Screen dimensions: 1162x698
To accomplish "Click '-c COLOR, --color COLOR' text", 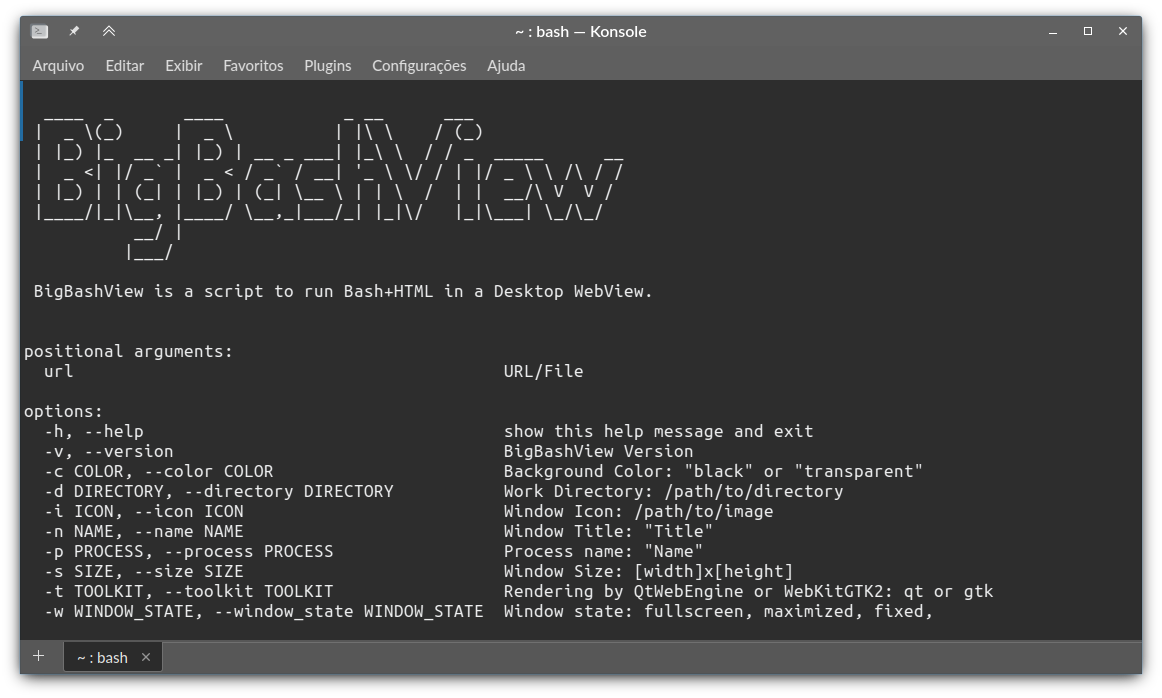I will (159, 471).
